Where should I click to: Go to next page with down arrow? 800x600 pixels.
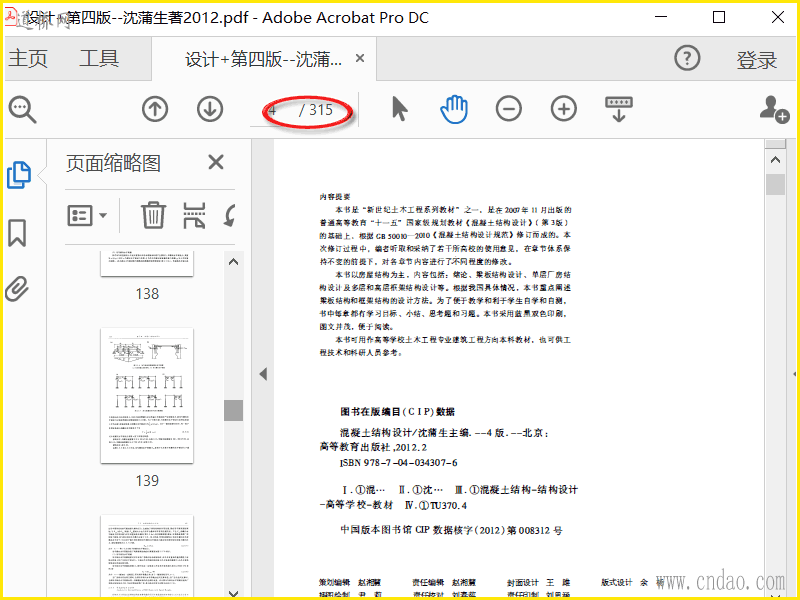pos(210,109)
